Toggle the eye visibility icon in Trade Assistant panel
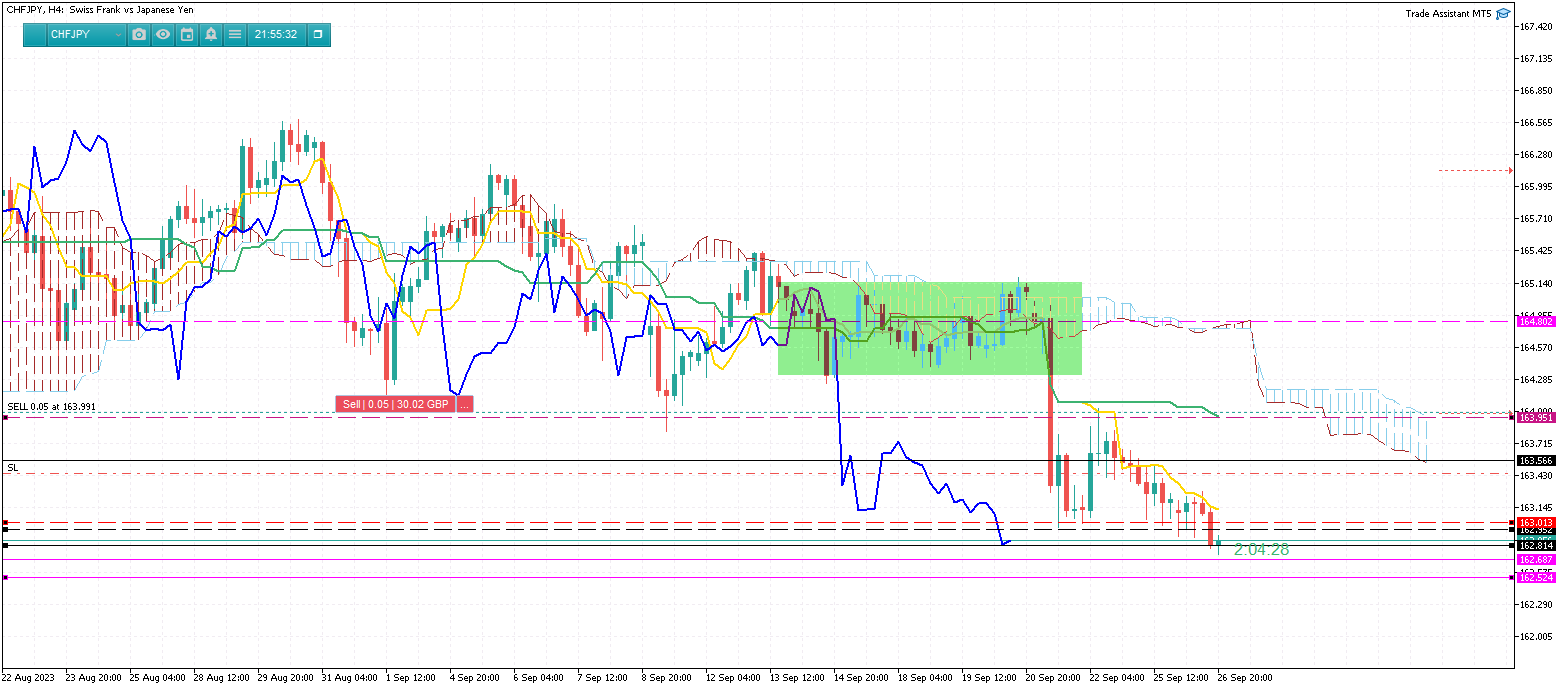Image resolution: width=1567 pixels, height=689 pixels. [162, 34]
